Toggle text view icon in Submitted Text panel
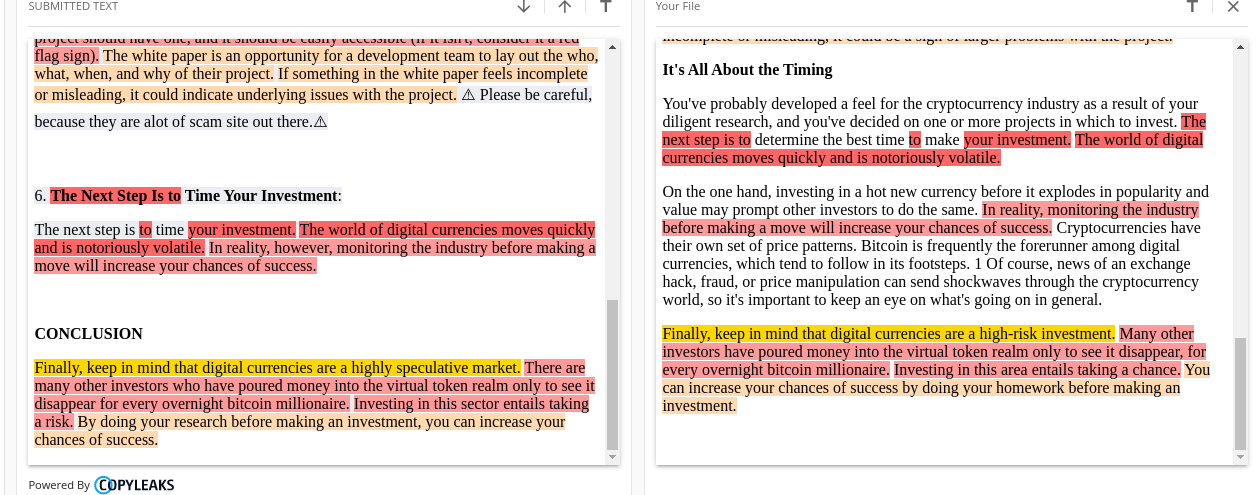Screen dimensions: 1256x495 click(606, 6)
